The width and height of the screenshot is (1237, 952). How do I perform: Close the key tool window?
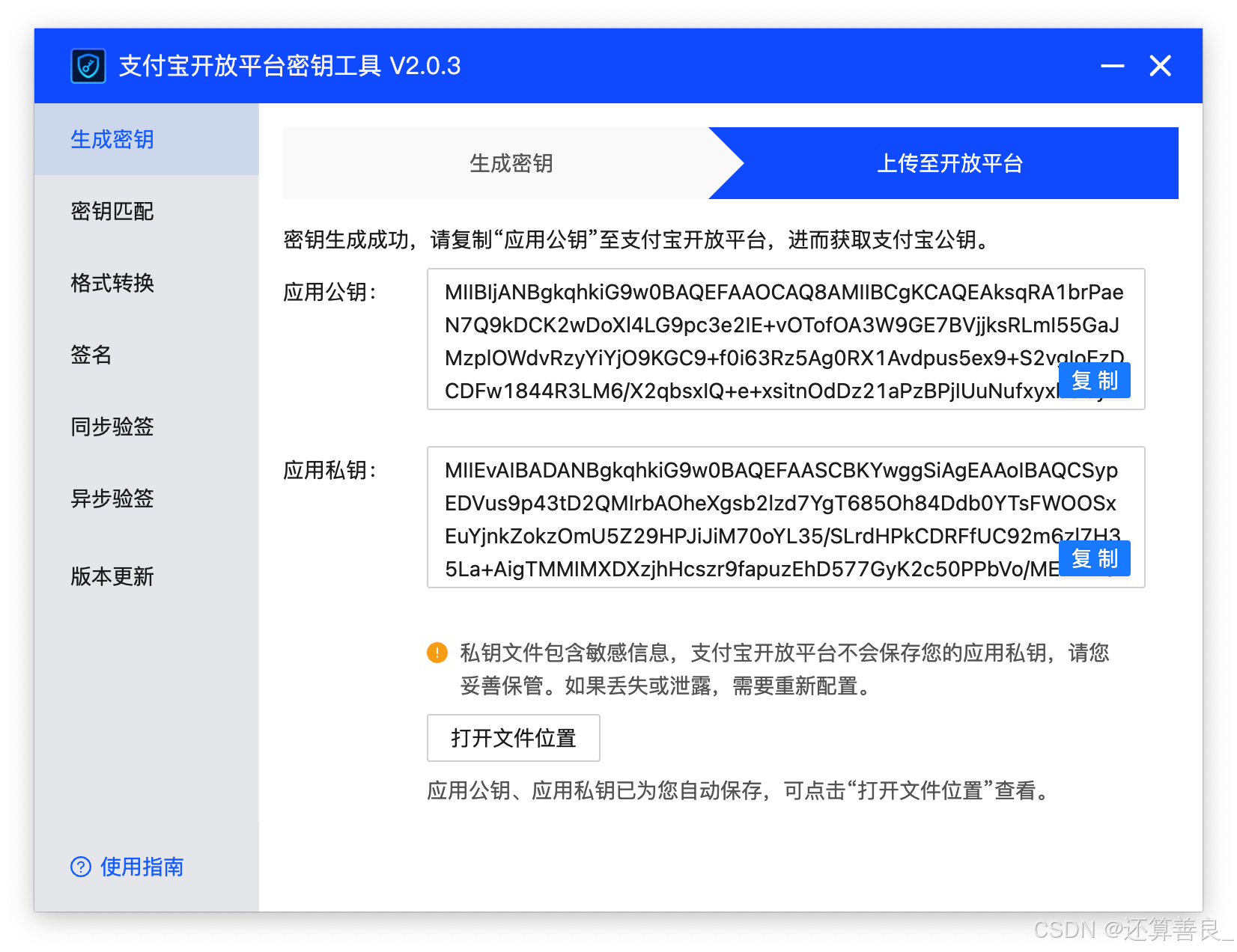(x=1160, y=66)
